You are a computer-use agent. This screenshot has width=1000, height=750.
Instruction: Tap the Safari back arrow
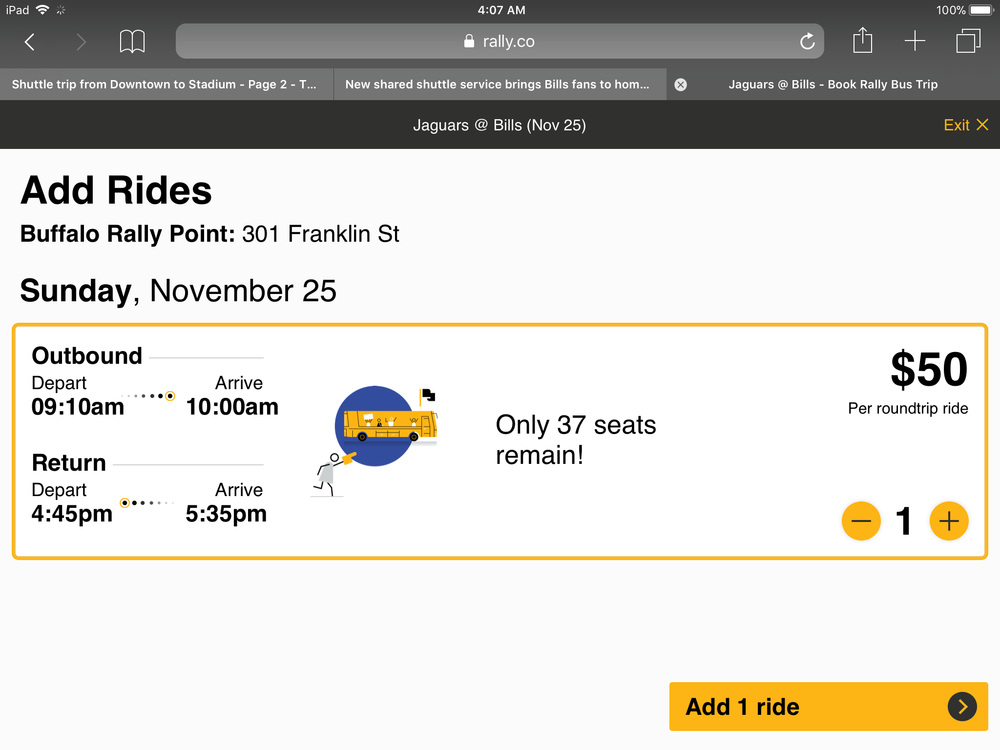tap(29, 42)
